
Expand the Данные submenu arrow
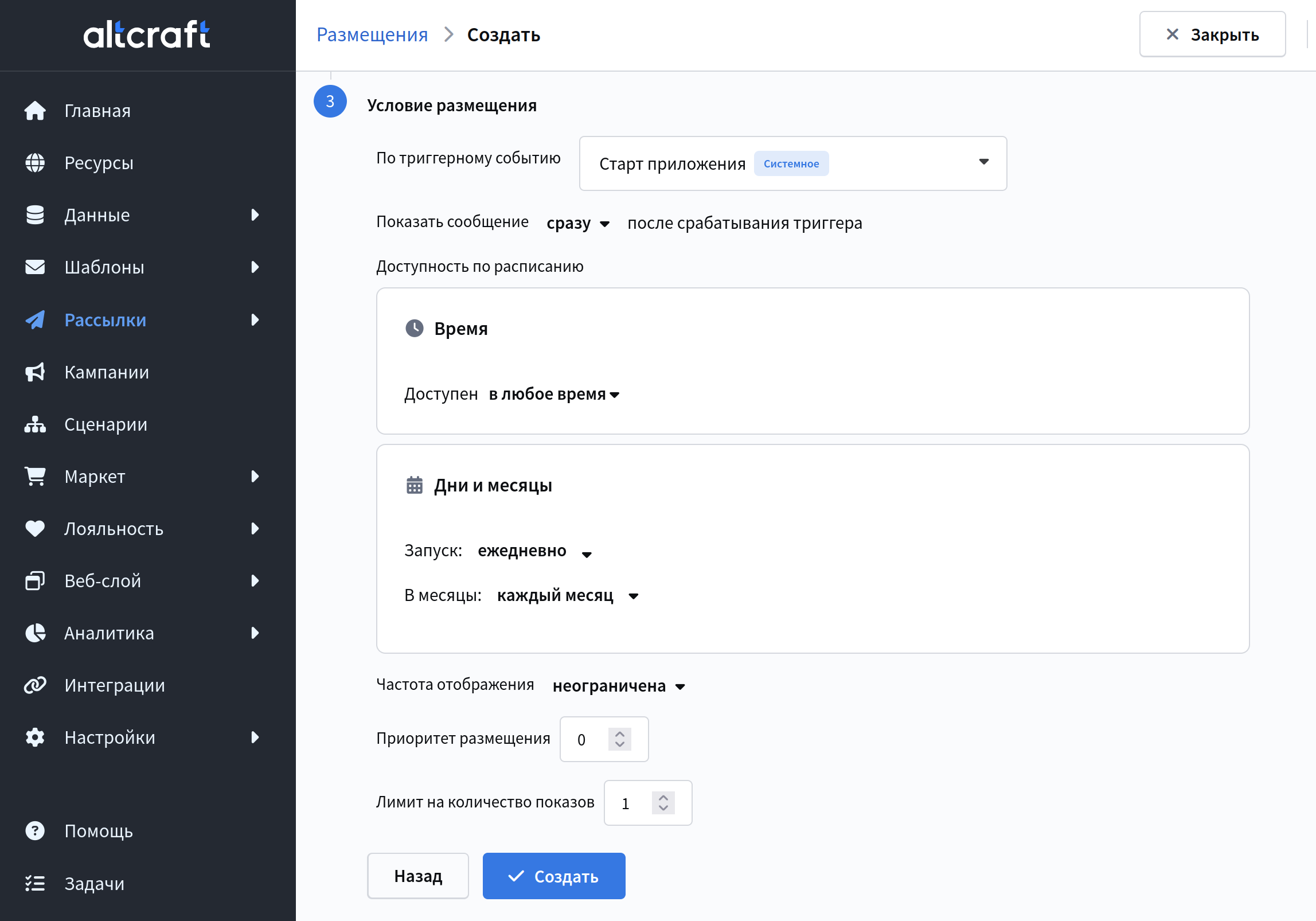click(255, 215)
